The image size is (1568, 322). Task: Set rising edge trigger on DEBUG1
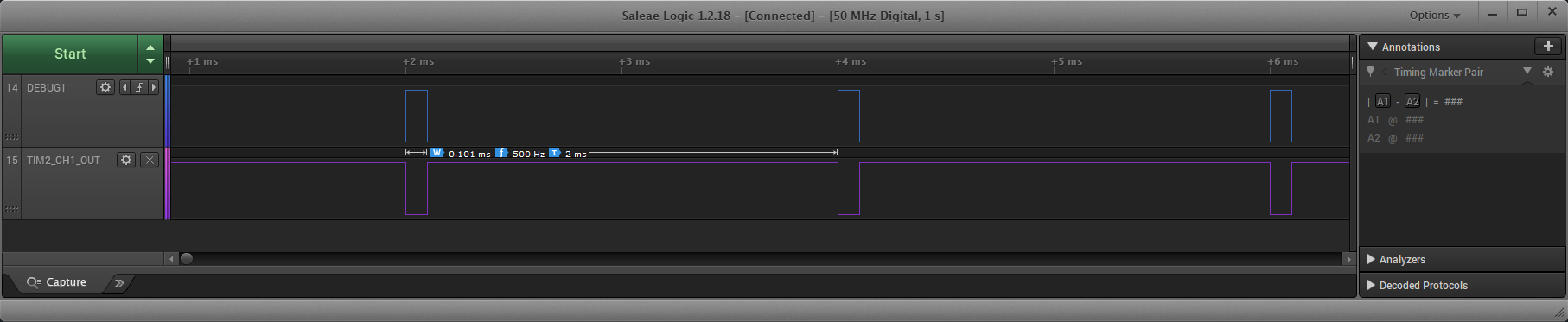tap(139, 87)
